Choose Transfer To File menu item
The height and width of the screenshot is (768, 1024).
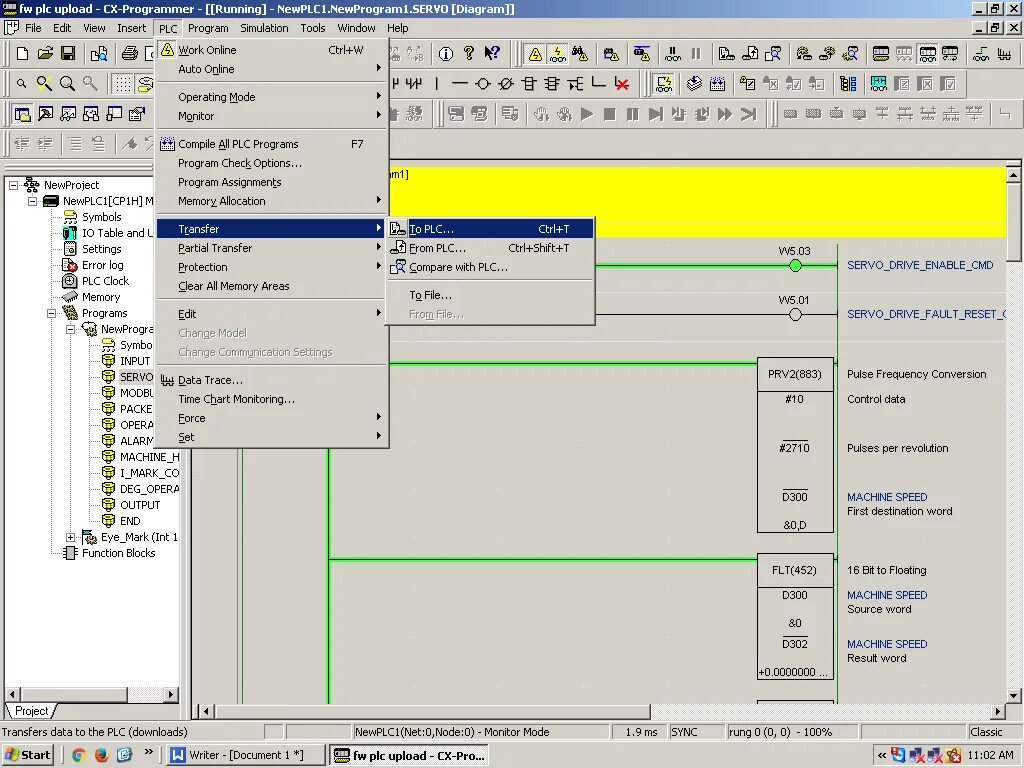click(x=490, y=295)
